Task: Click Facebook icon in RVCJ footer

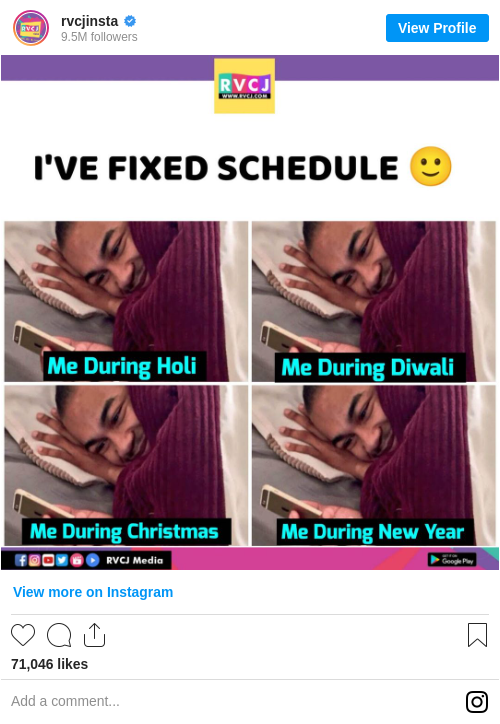Action: click(21, 560)
